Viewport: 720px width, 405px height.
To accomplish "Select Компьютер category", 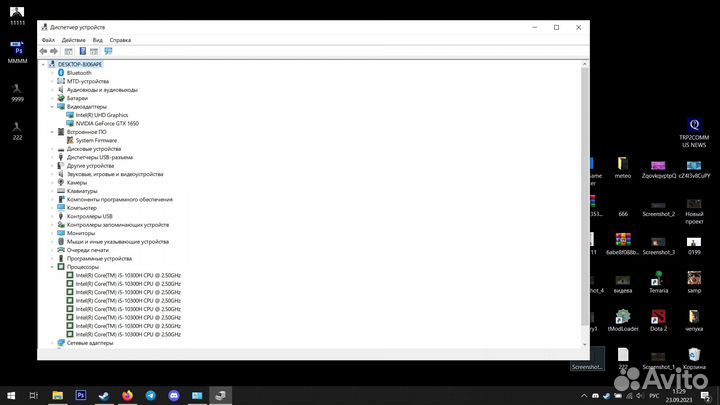I will [82, 208].
